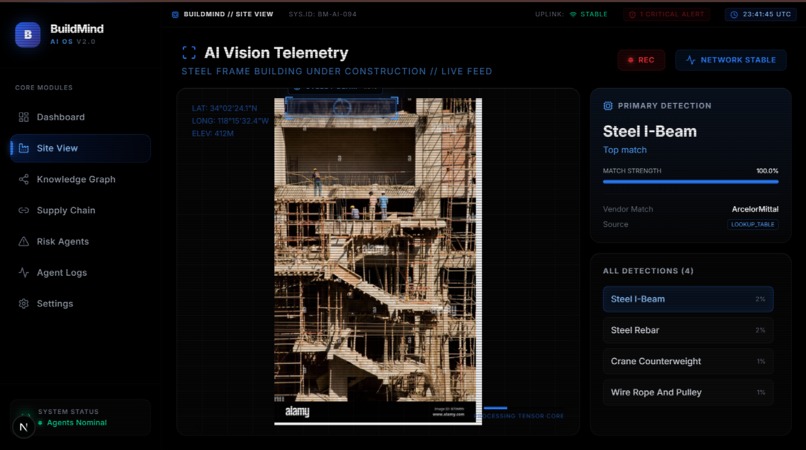Click the UPLINK STABLE status text
806x450 pixels.
click(x=571, y=14)
